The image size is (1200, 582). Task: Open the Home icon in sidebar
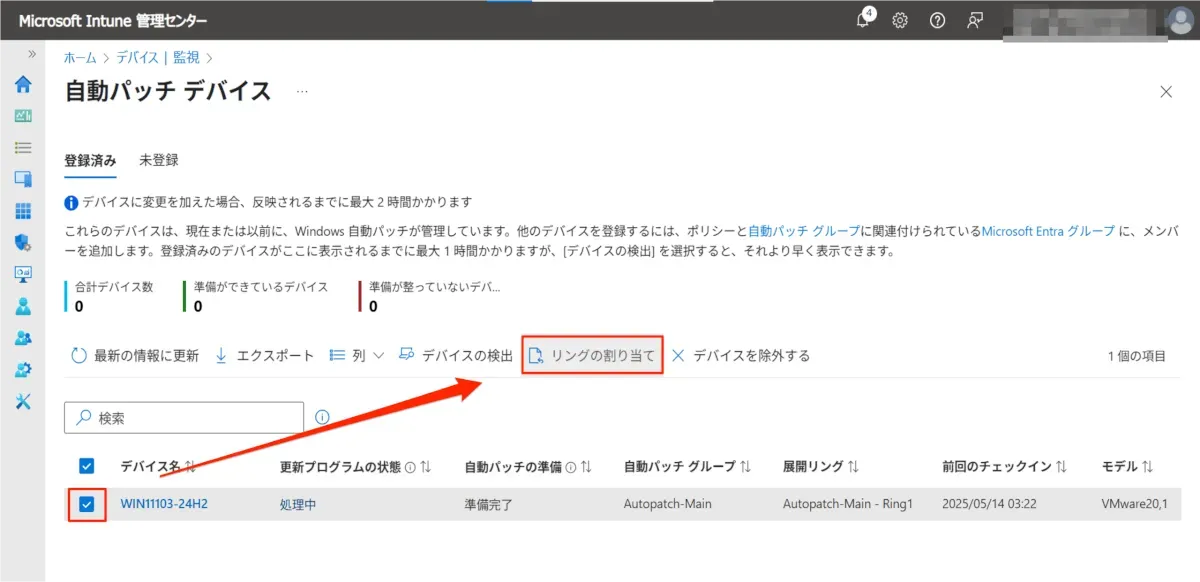point(23,84)
